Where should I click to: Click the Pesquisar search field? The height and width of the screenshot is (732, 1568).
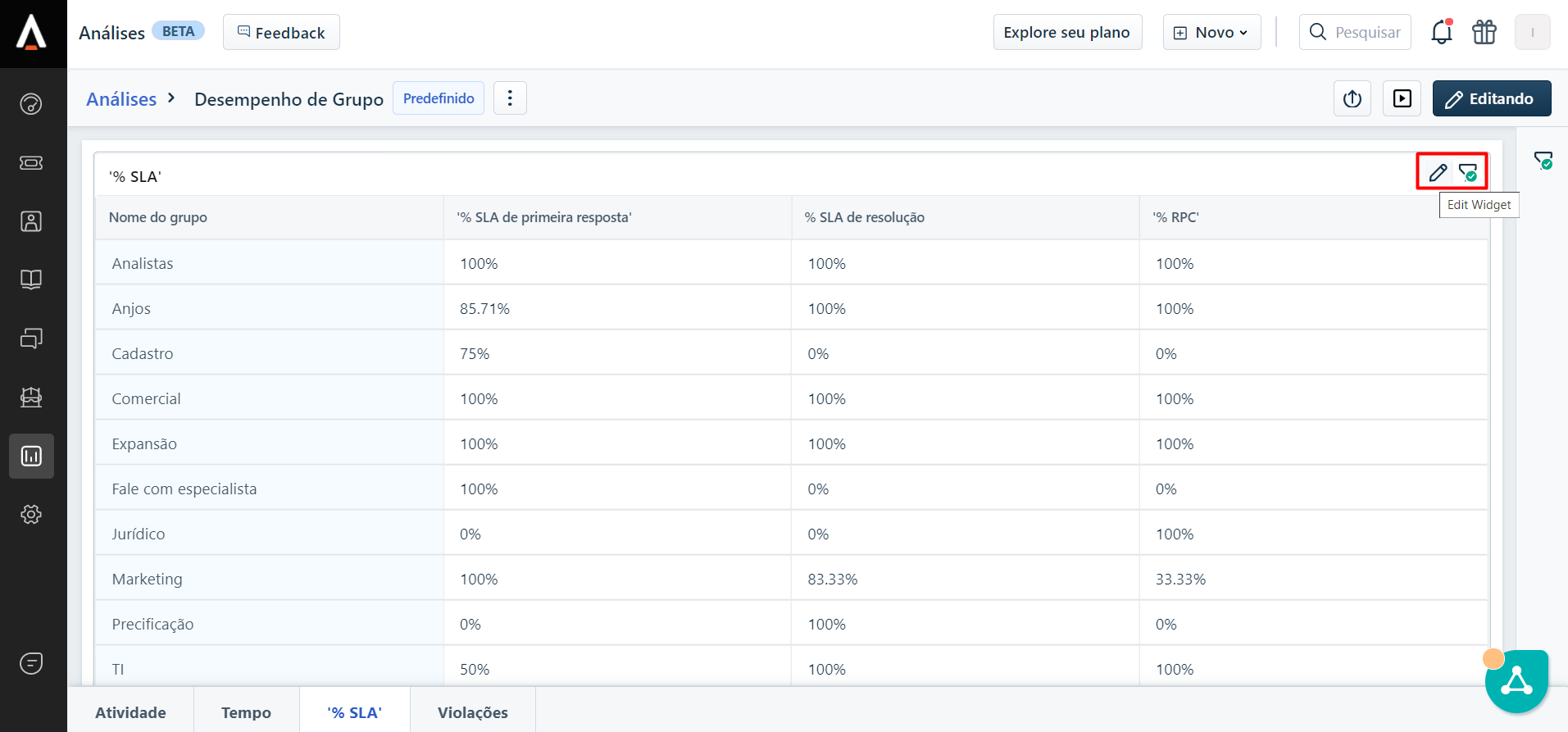tap(1366, 33)
